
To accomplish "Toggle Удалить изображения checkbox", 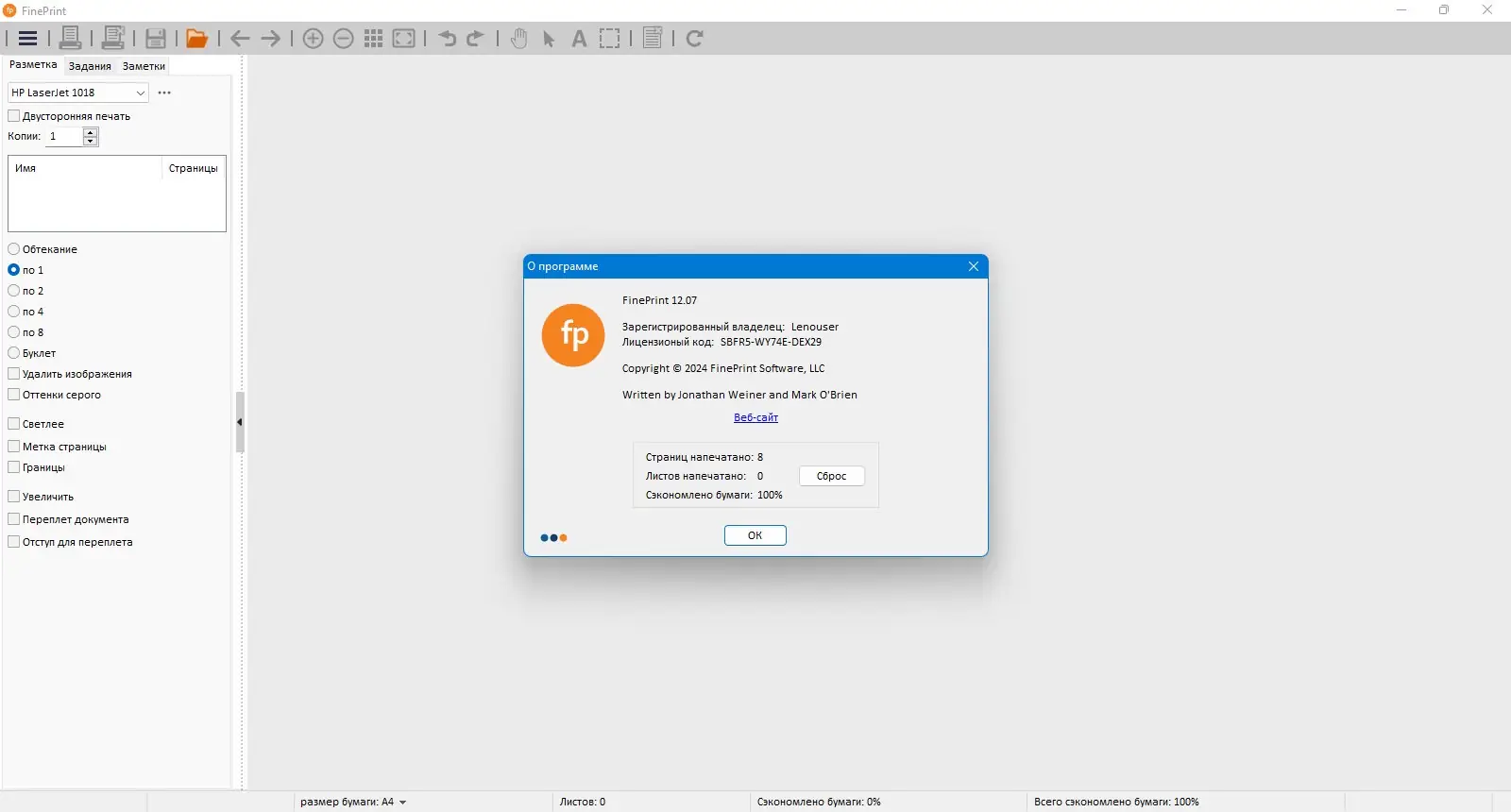I will tap(14, 374).
